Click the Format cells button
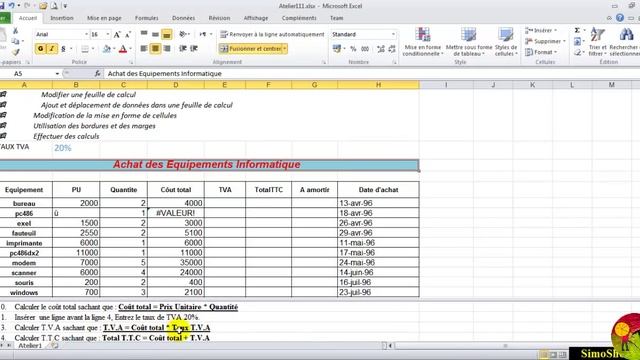 pos(541,52)
